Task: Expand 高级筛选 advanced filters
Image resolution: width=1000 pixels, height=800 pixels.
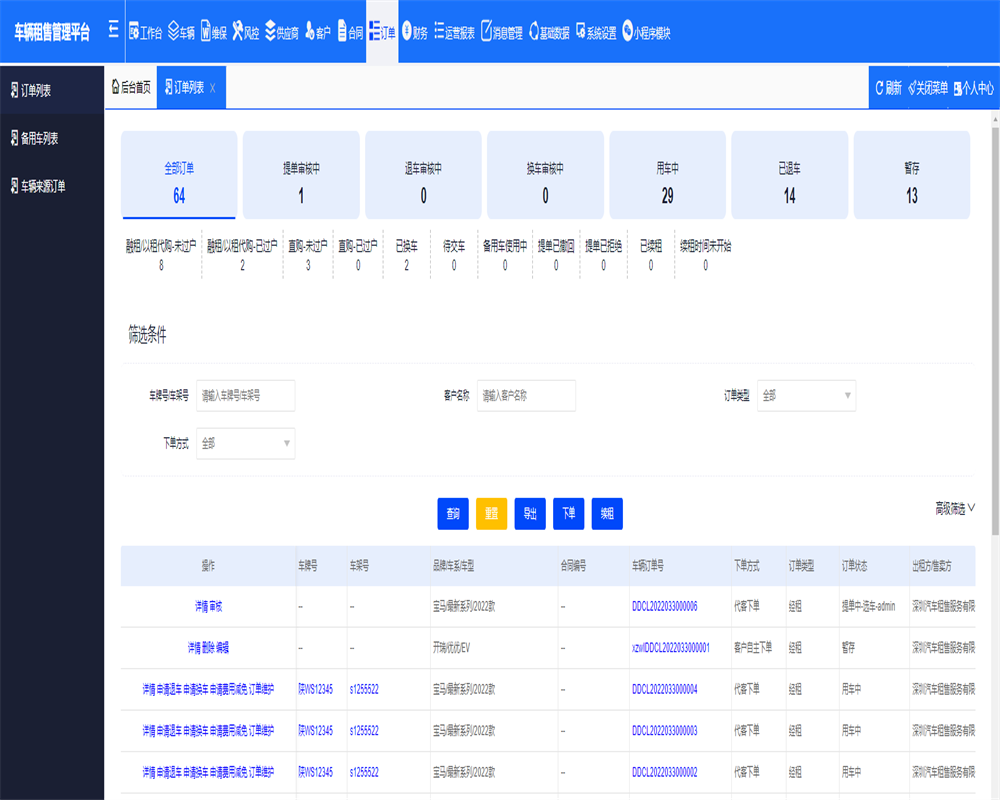Action: pyautogui.click(x=955, y=509)
